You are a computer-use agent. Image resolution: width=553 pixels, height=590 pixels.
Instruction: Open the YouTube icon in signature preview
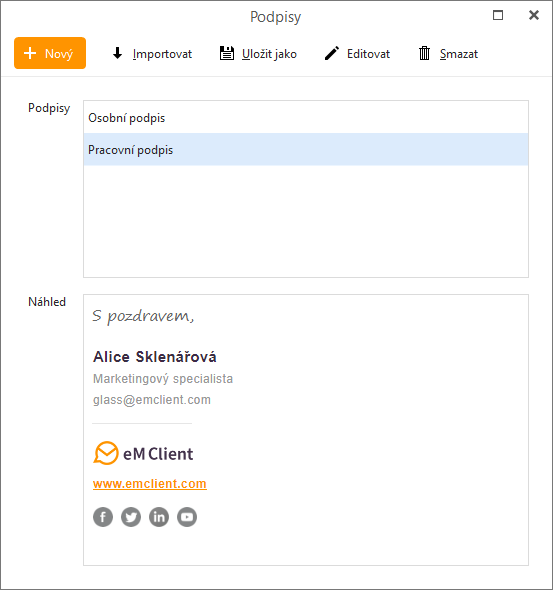pos(187,517)
